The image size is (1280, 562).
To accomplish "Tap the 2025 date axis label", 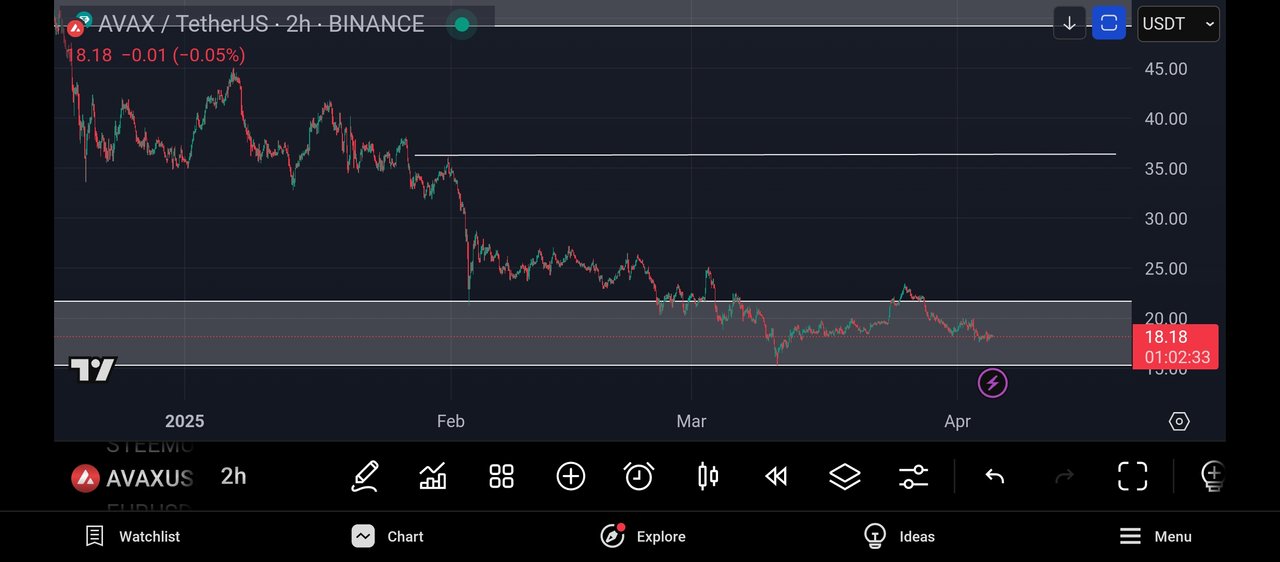I will coord(184,421).
